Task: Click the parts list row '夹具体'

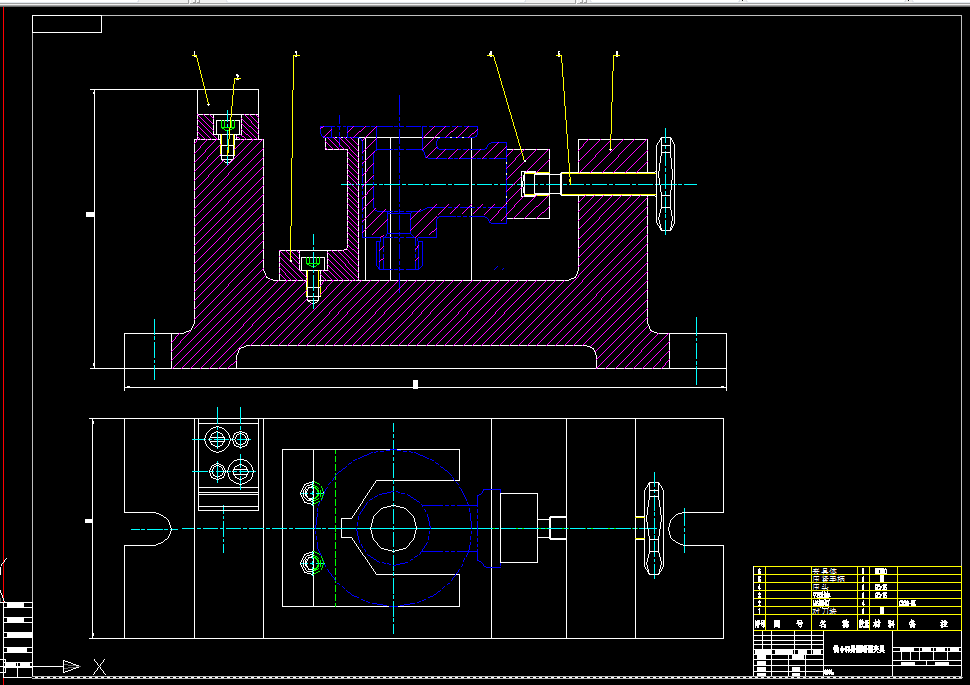Action: 857,571
